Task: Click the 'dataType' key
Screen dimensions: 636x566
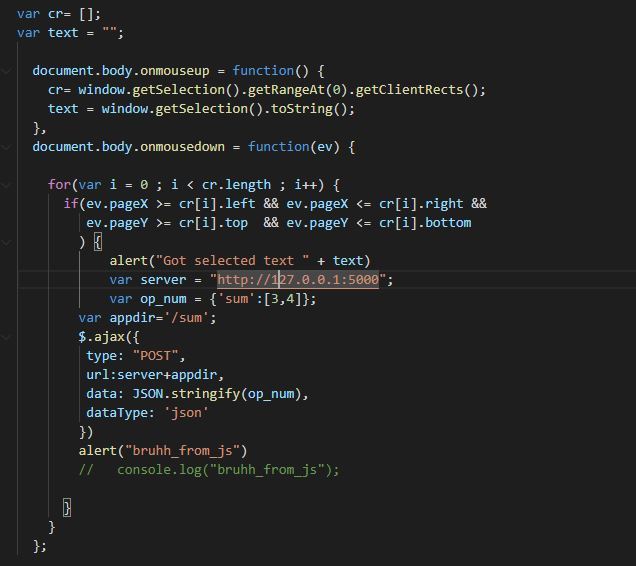Action: click(x=116, y=413)
